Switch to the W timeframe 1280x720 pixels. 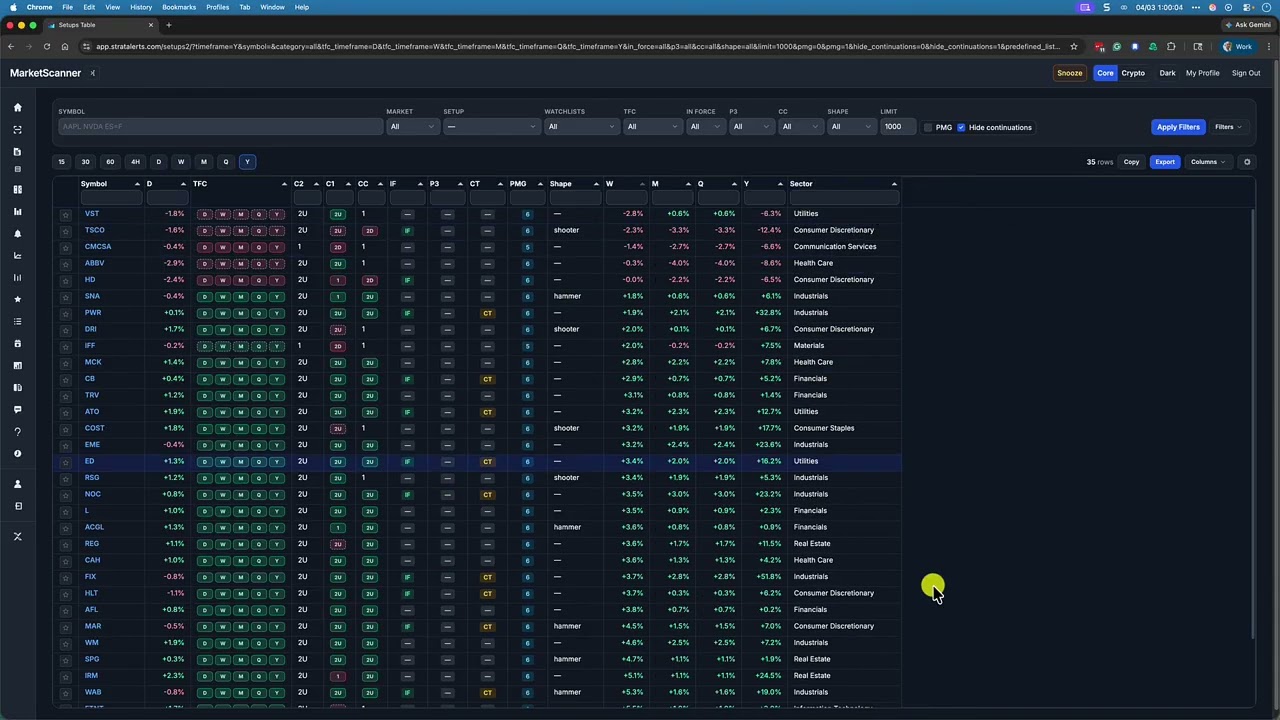181,162
